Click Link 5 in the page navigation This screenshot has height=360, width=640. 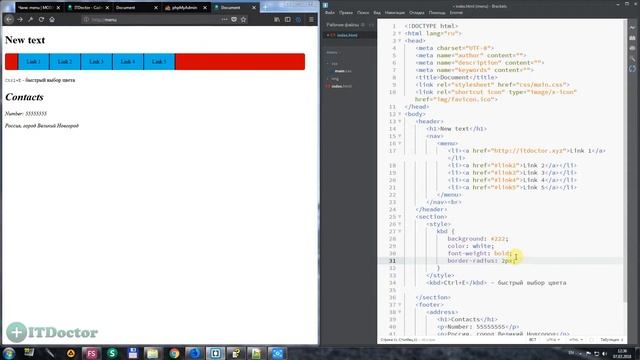click(159, 62)
